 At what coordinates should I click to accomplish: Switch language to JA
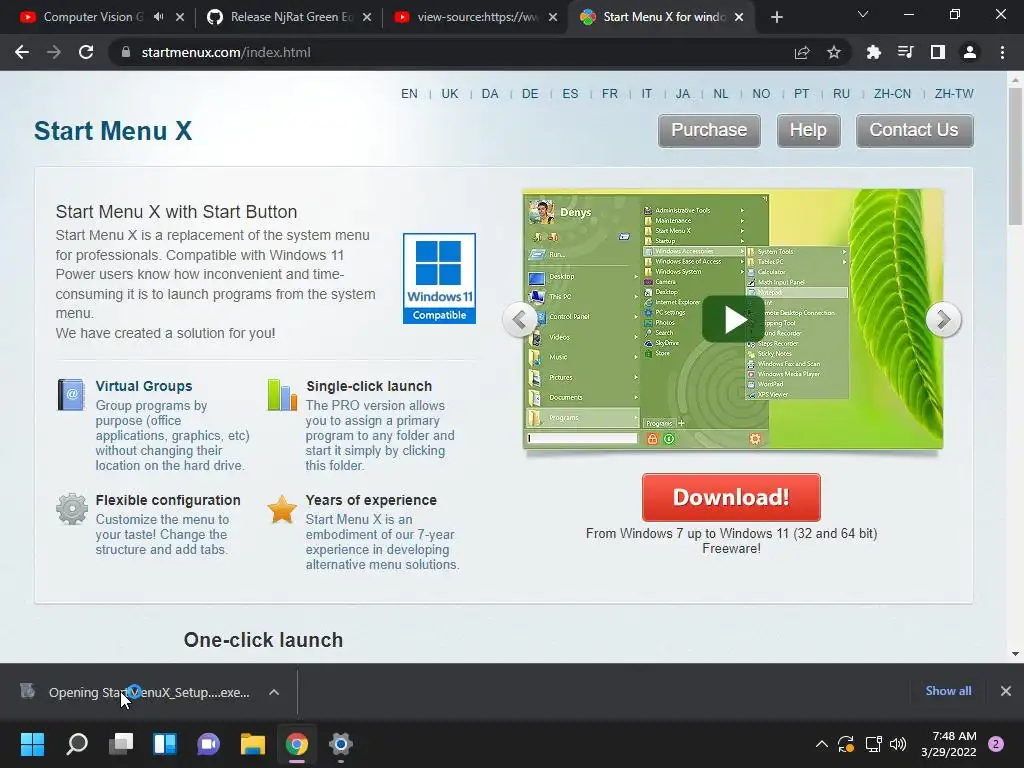(683, 93)
